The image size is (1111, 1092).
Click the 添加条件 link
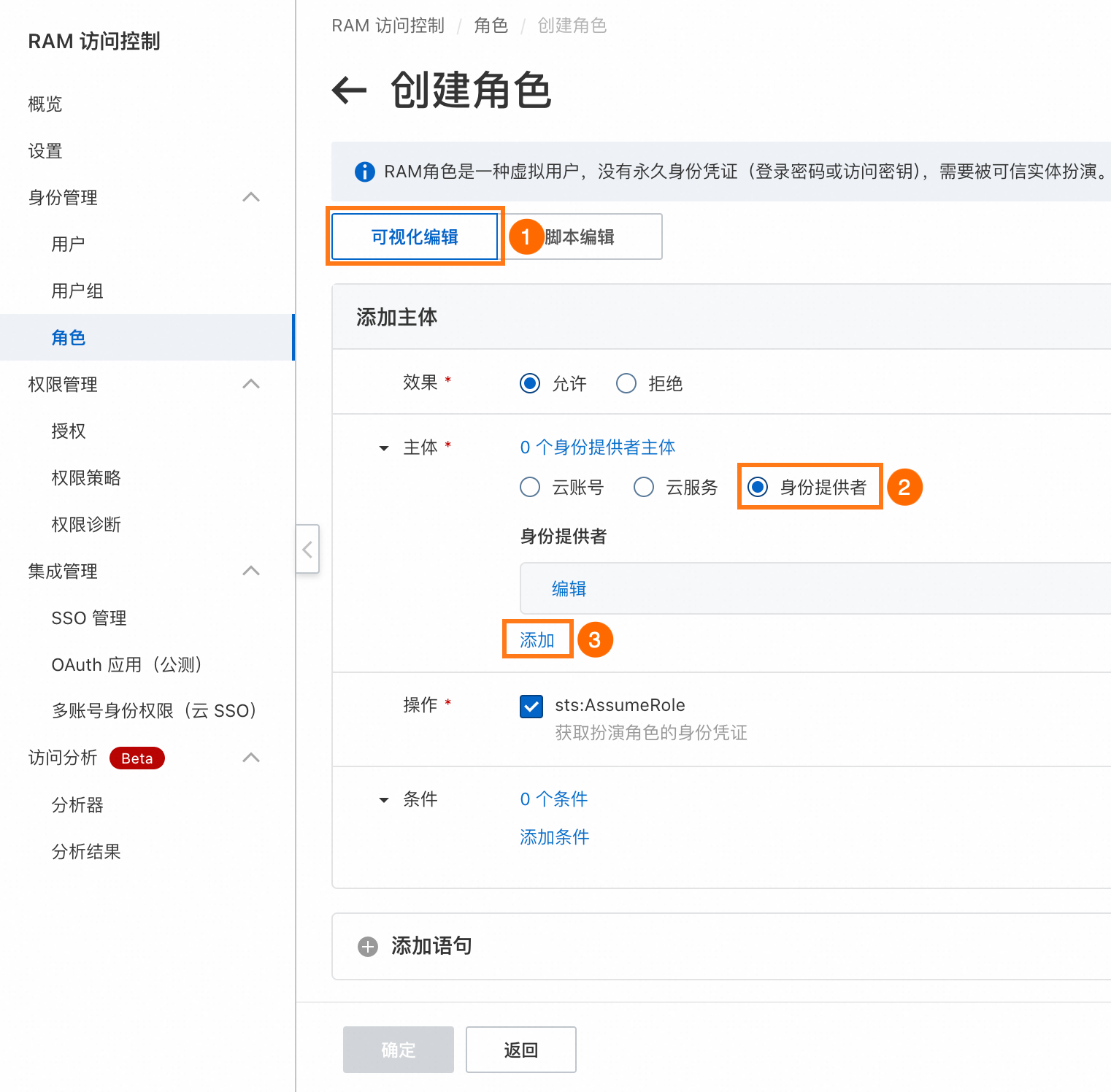coord(555,837)
